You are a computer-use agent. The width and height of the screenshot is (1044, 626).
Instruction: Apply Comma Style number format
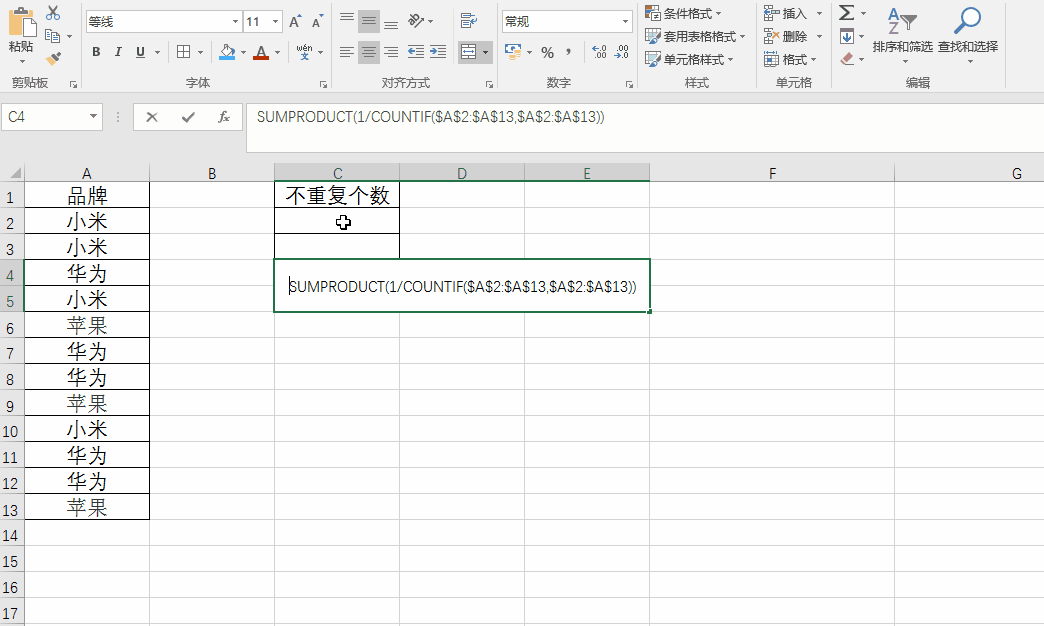click(x=569, y=51)
